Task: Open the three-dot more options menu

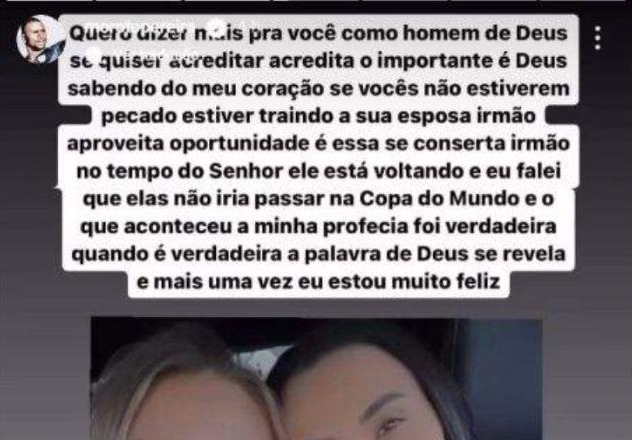Action: 598,38
